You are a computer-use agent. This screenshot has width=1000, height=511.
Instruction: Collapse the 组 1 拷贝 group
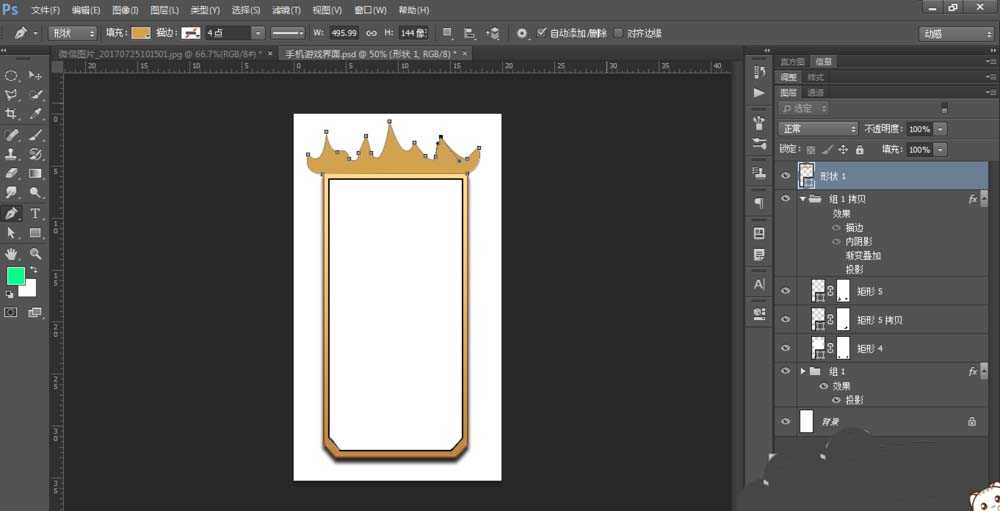(x=802, y=199)
